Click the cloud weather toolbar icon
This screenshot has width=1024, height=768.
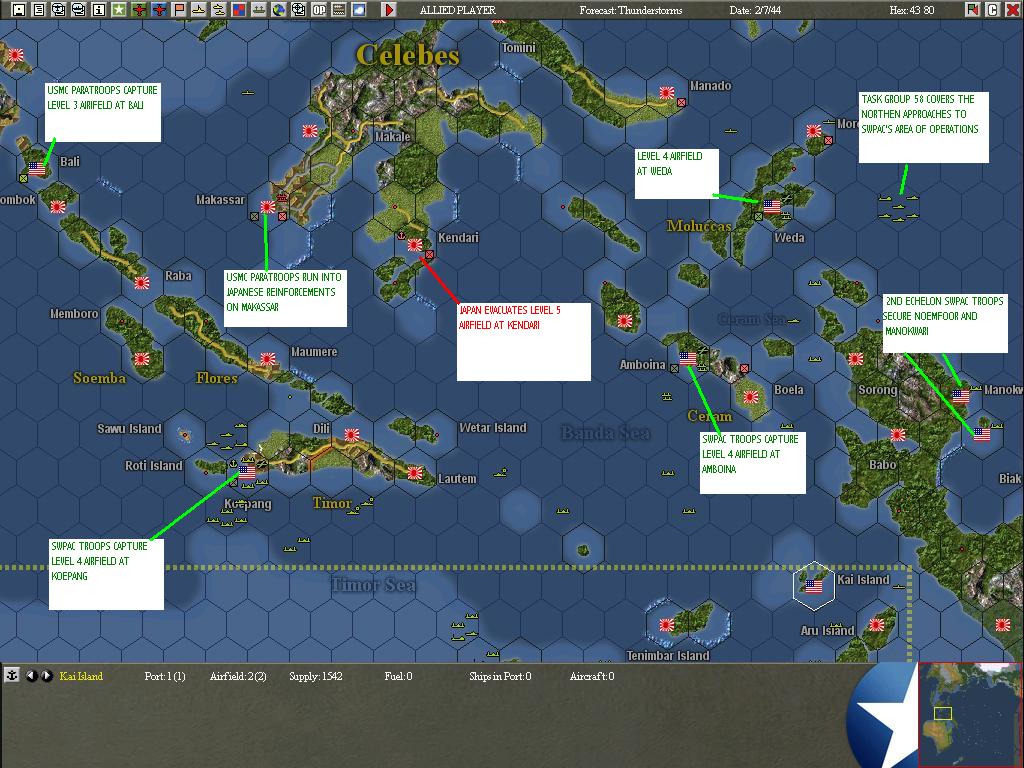359,10
